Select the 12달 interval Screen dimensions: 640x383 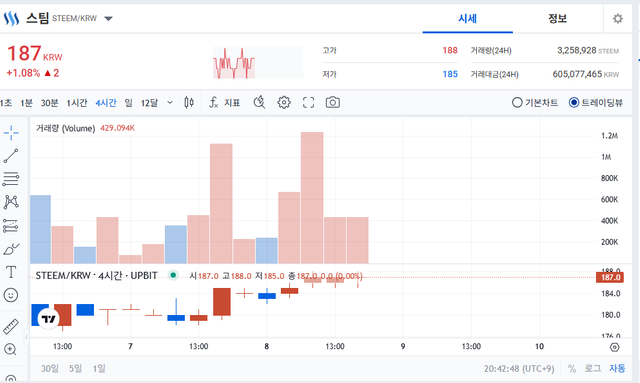click(x=149, y=103)
